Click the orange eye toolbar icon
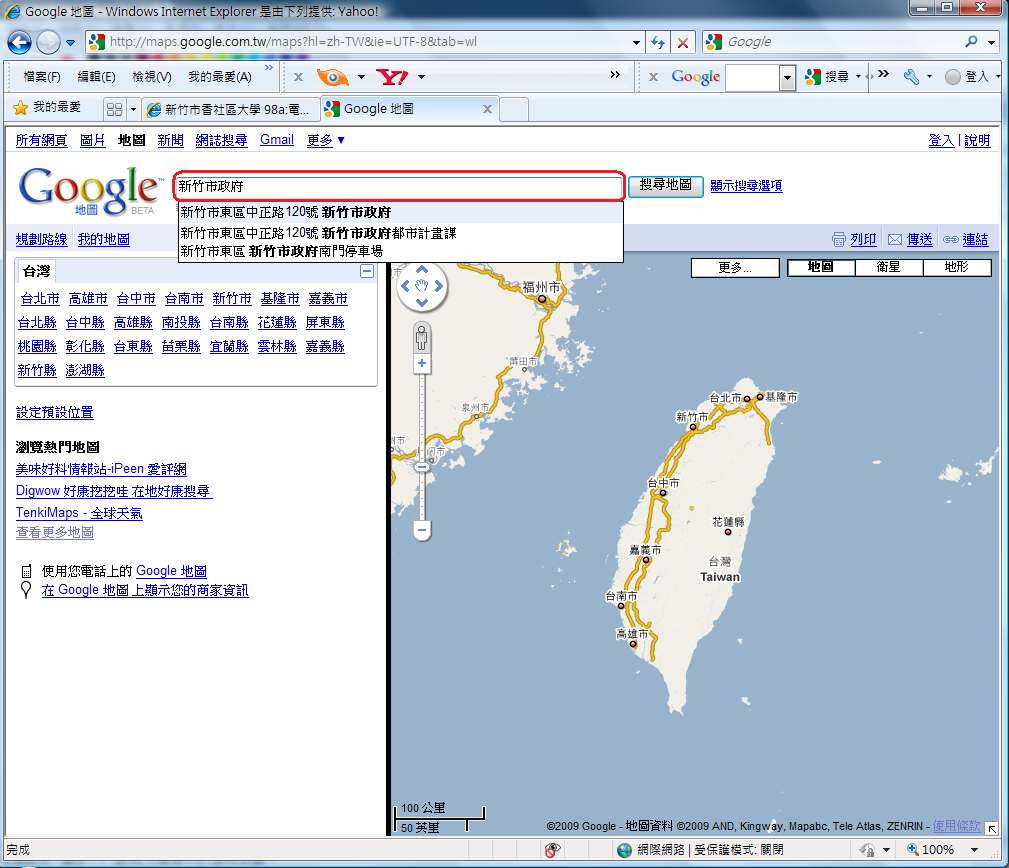Screen dimensions: 1009x868 [333, 77]
